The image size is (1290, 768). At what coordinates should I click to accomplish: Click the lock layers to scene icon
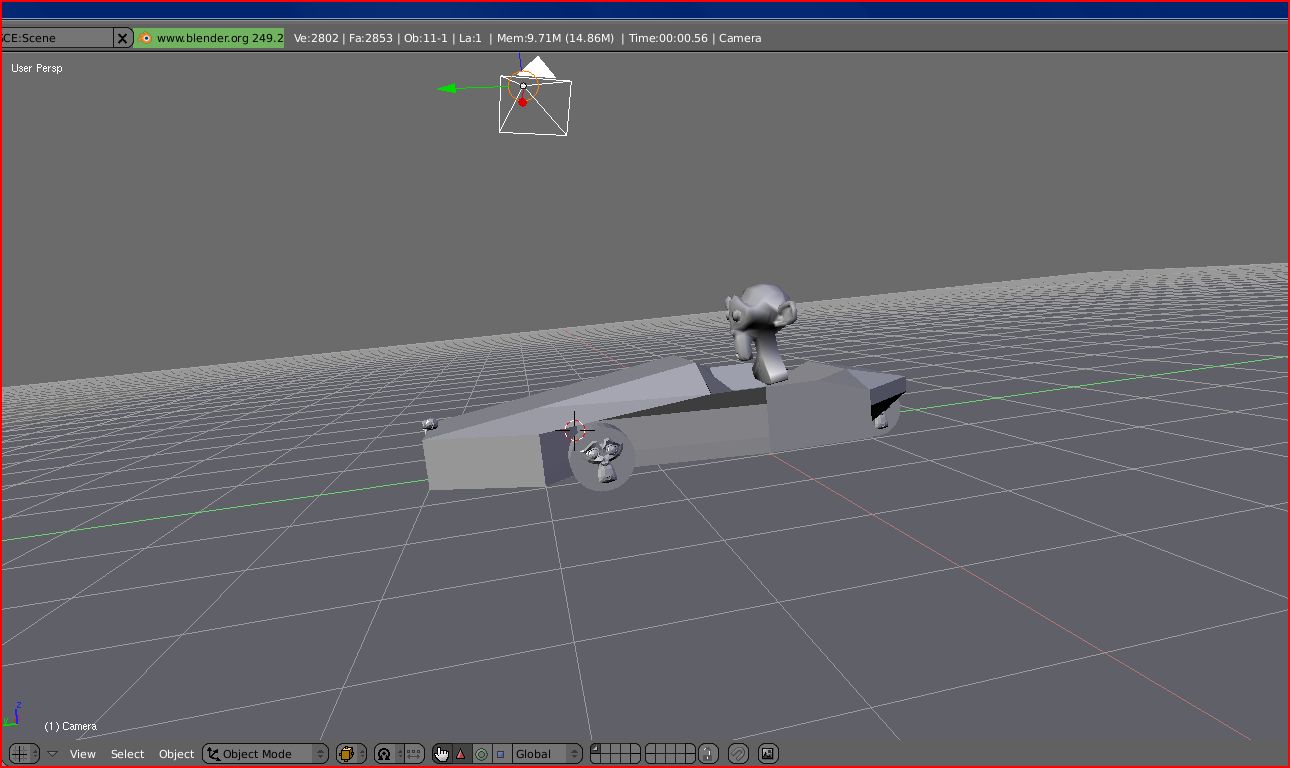708,754
